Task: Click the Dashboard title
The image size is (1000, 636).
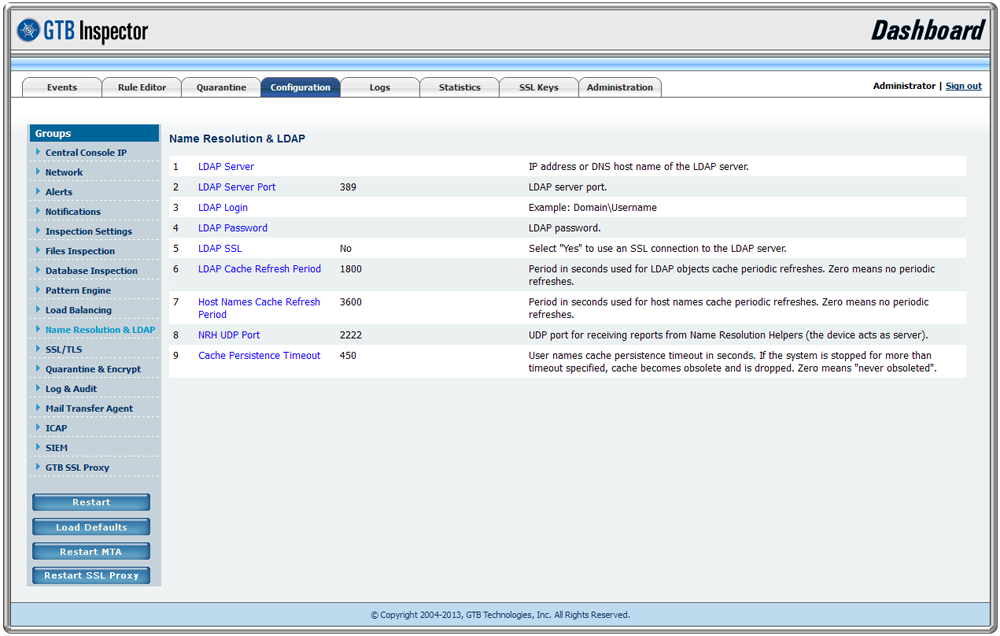Action: [928, 31]
